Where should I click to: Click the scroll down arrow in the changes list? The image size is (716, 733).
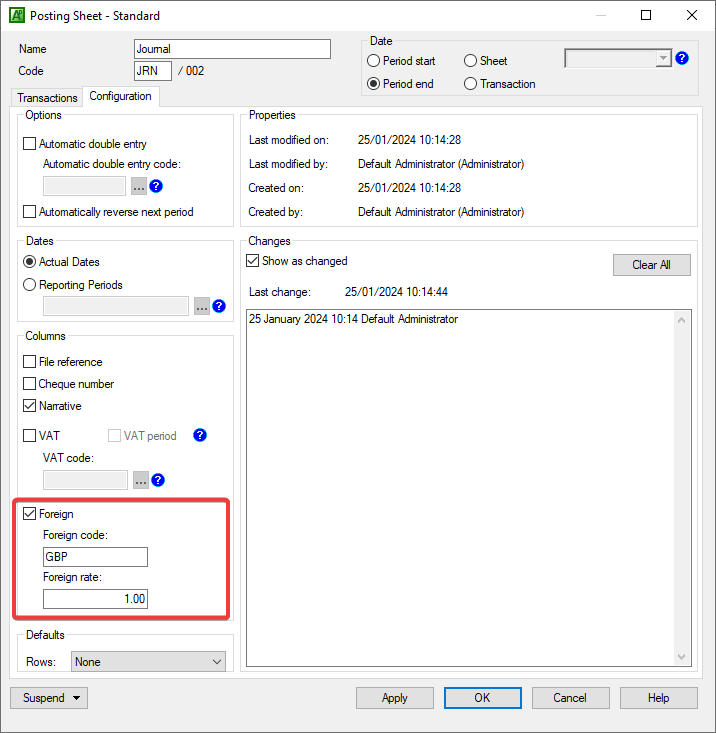tap(681, 657)
